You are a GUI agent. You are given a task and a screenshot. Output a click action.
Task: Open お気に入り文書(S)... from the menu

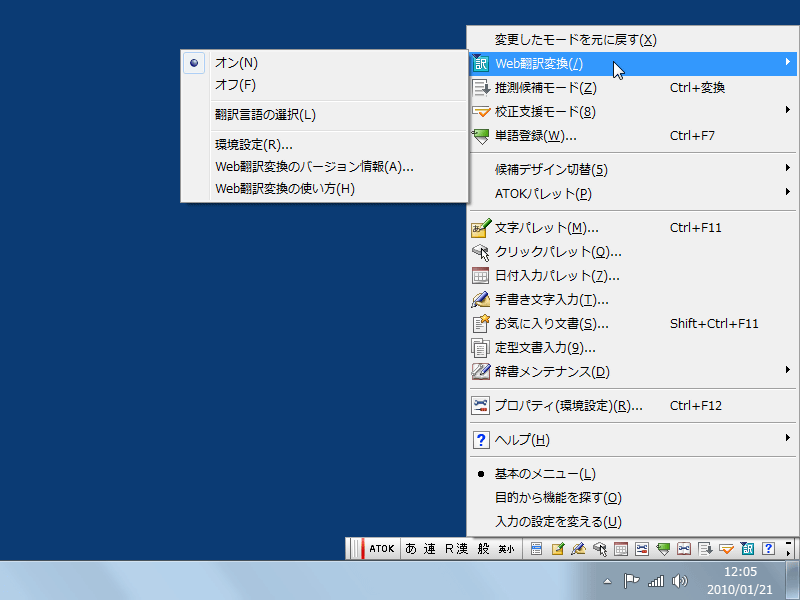coord(633,324)
